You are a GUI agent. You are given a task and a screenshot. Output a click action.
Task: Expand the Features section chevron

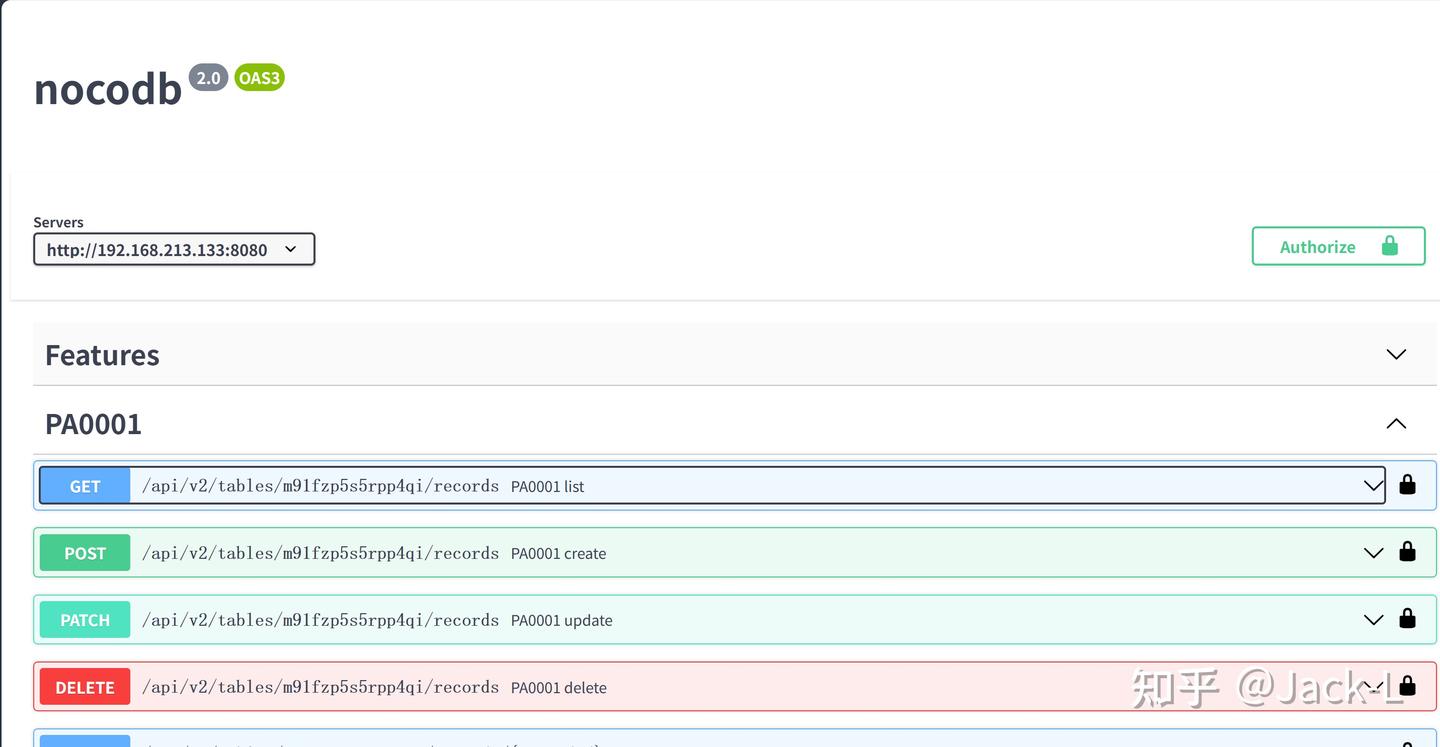pos(1396,355)
